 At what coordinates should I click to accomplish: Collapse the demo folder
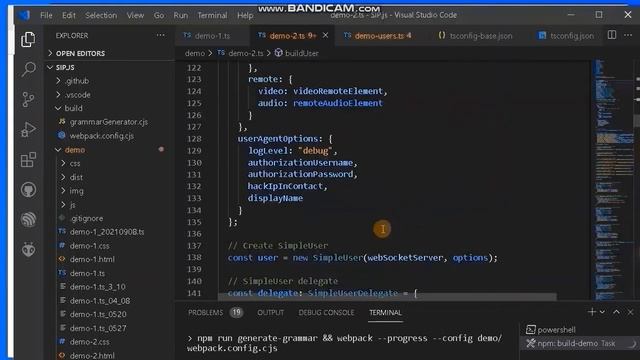[75, 150]
